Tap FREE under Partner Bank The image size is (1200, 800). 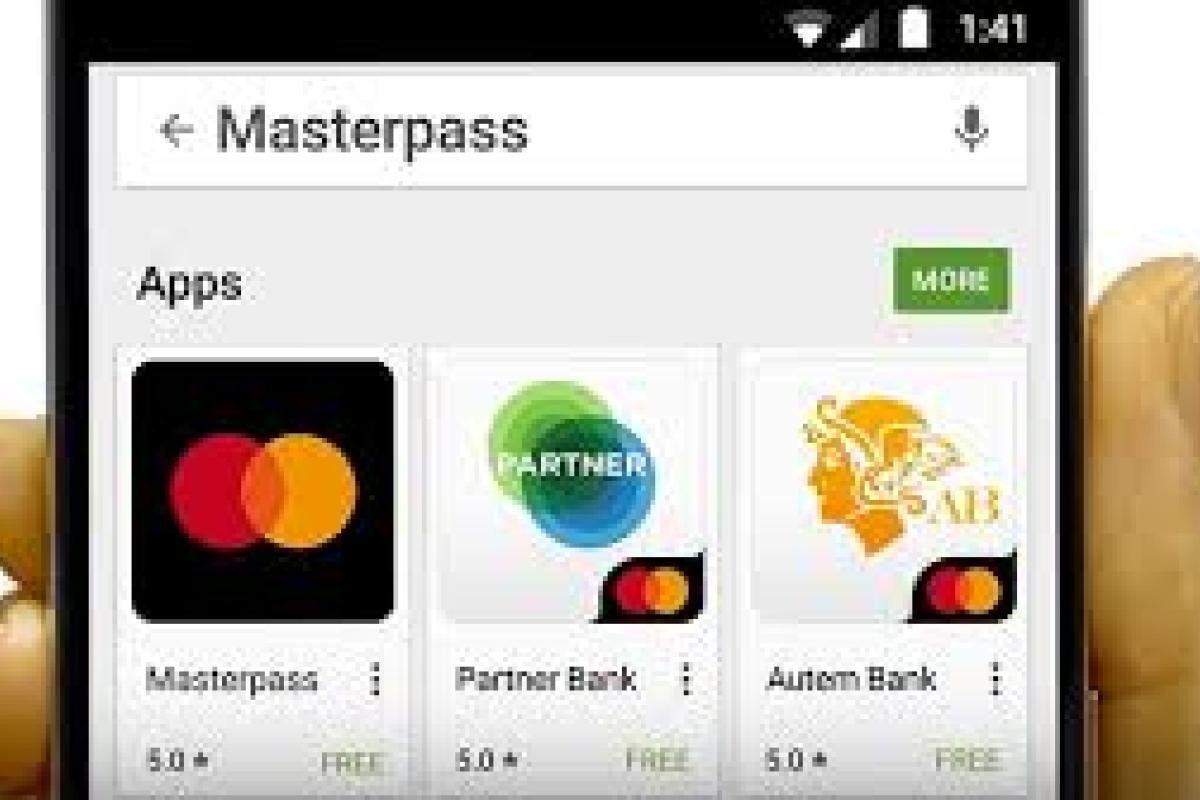(x=659, y=761)
